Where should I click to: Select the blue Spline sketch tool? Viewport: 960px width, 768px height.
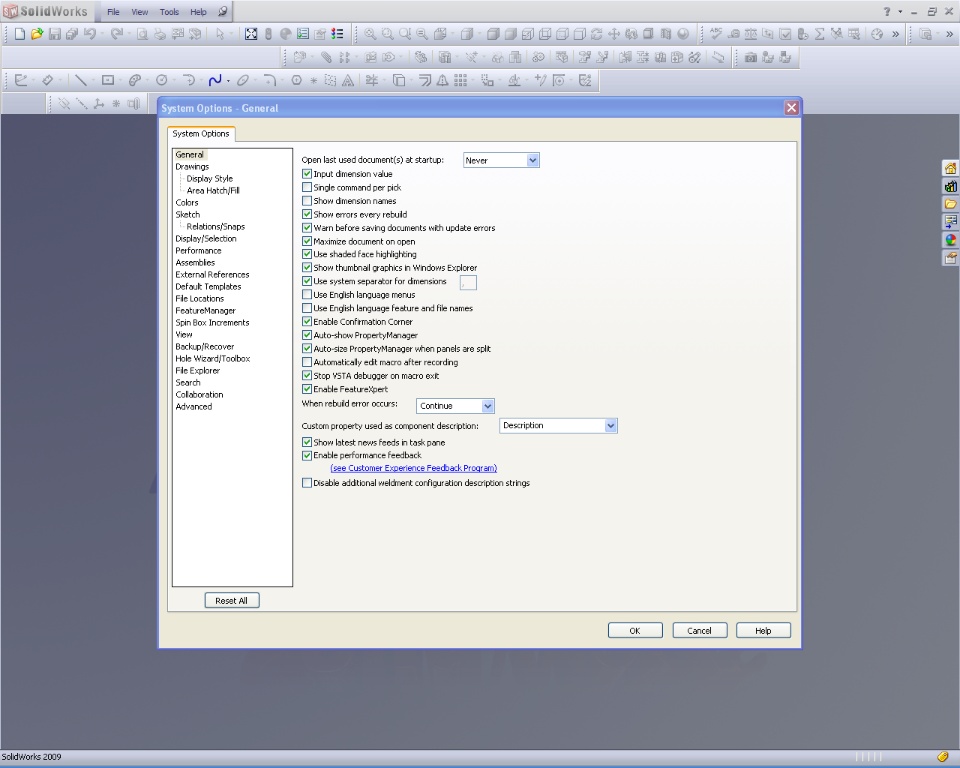coord(214,80)
